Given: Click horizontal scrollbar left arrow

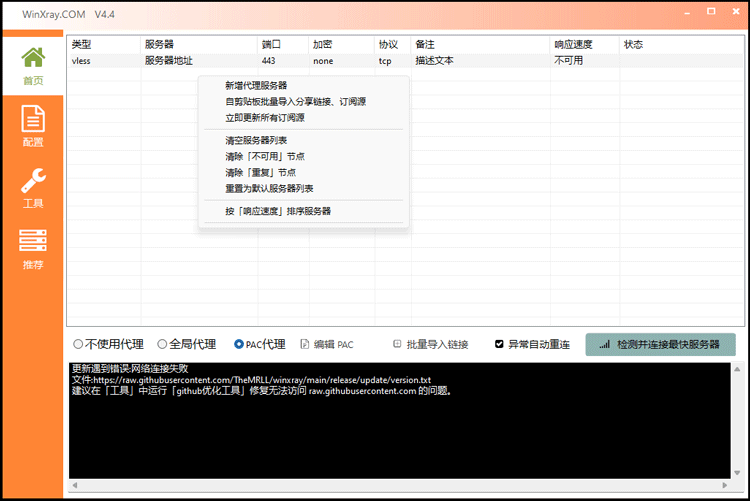Looking at the screenshot, I should 75,485.
